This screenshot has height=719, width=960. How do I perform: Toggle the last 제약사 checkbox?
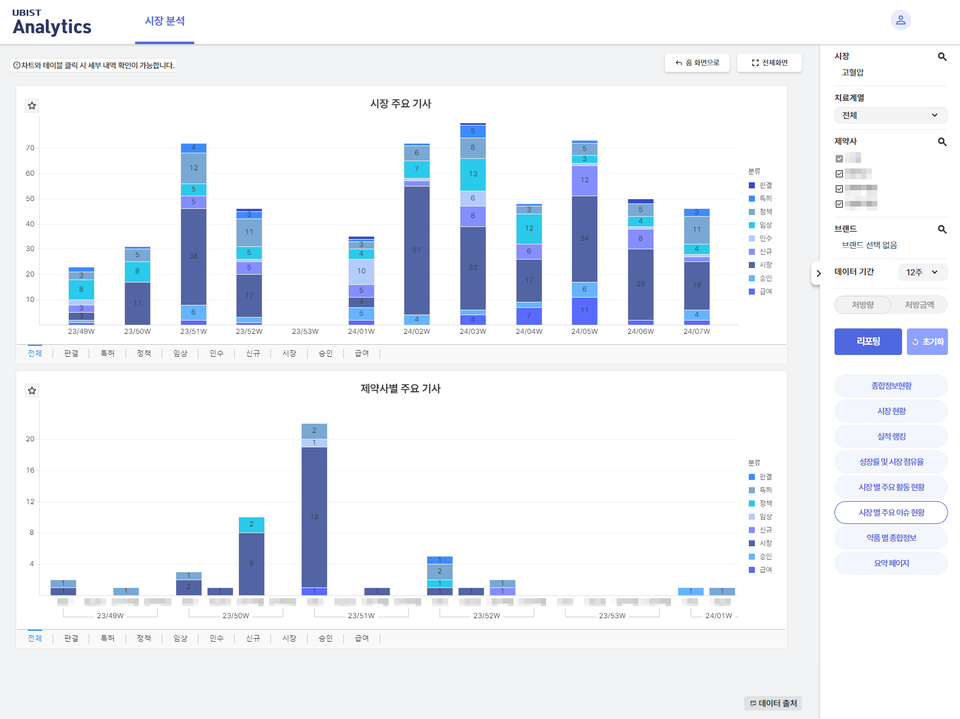tap(840, 204)
